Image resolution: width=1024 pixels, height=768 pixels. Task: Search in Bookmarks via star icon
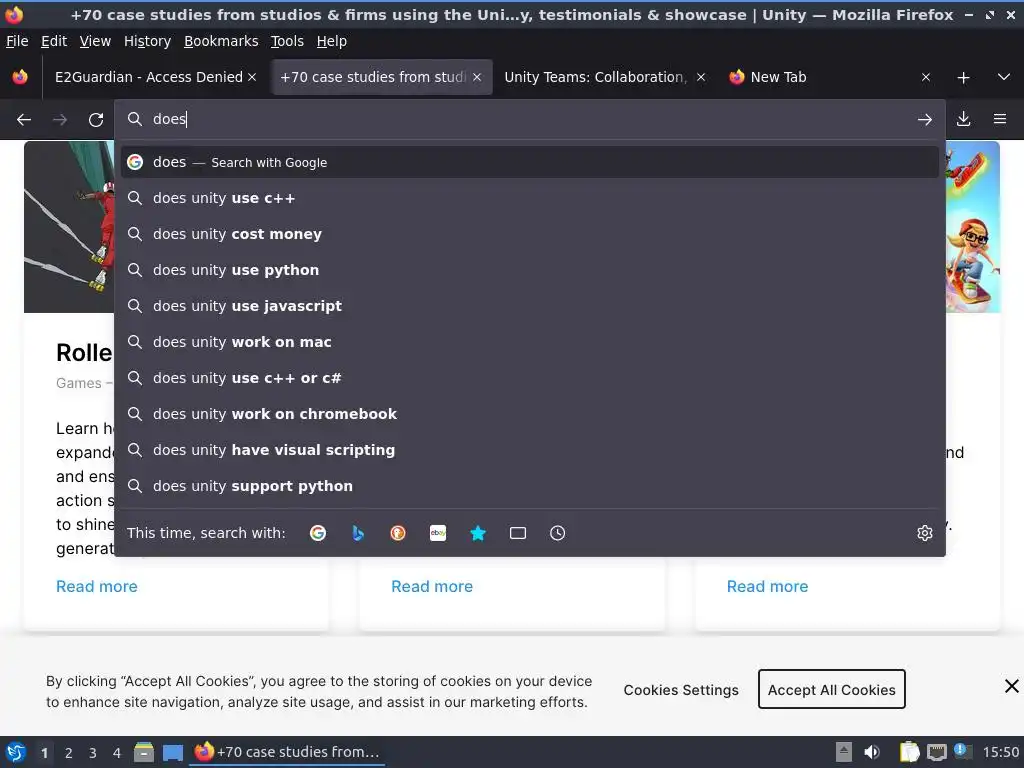(x=478, y=533)
